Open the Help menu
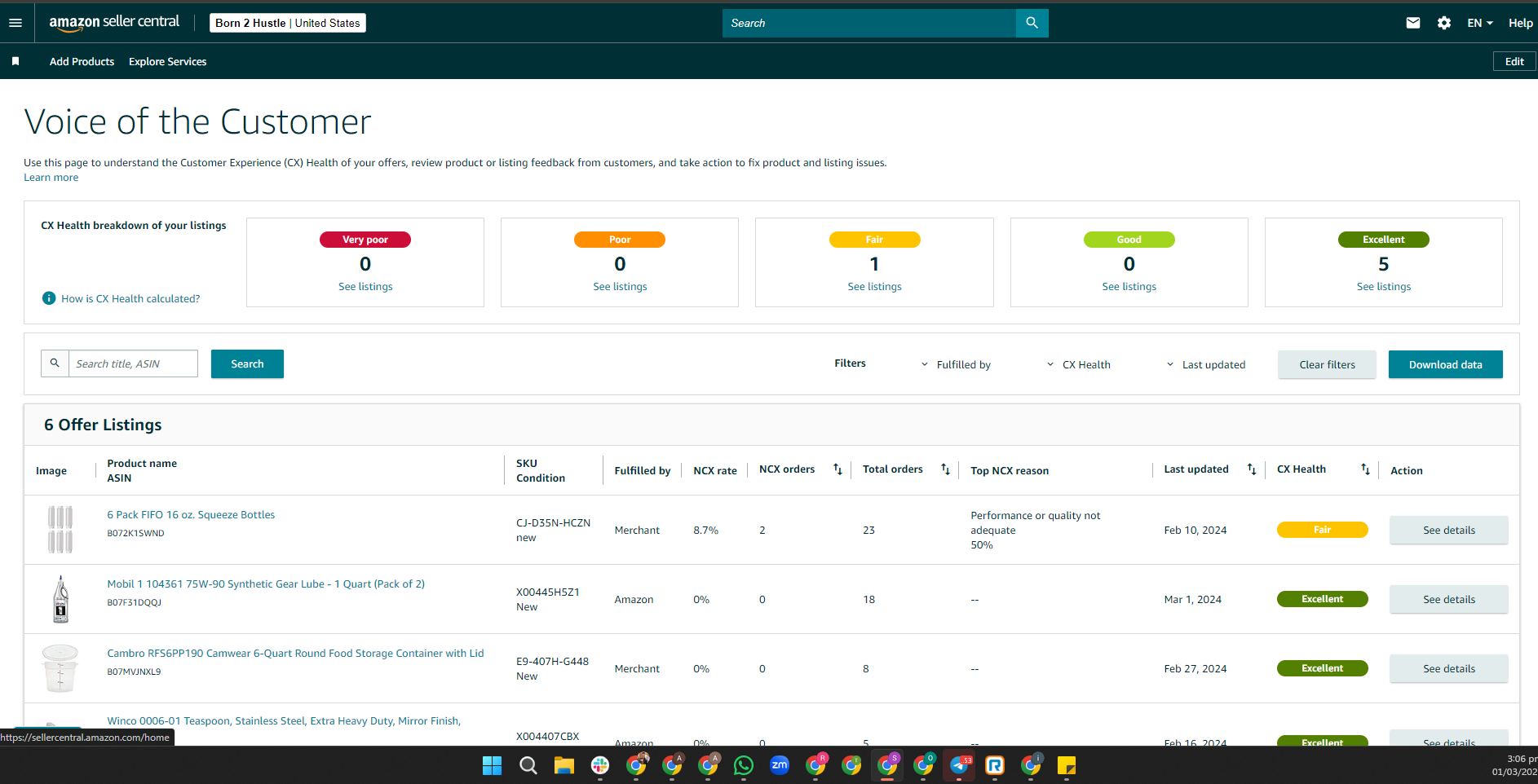Screen dimensions: 1538x784 [1520, 23]
